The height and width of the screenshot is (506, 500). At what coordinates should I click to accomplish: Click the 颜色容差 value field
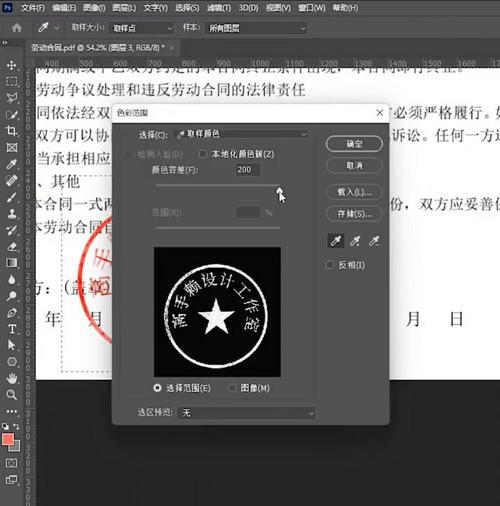pyautogui.click(x=247, y=170)
